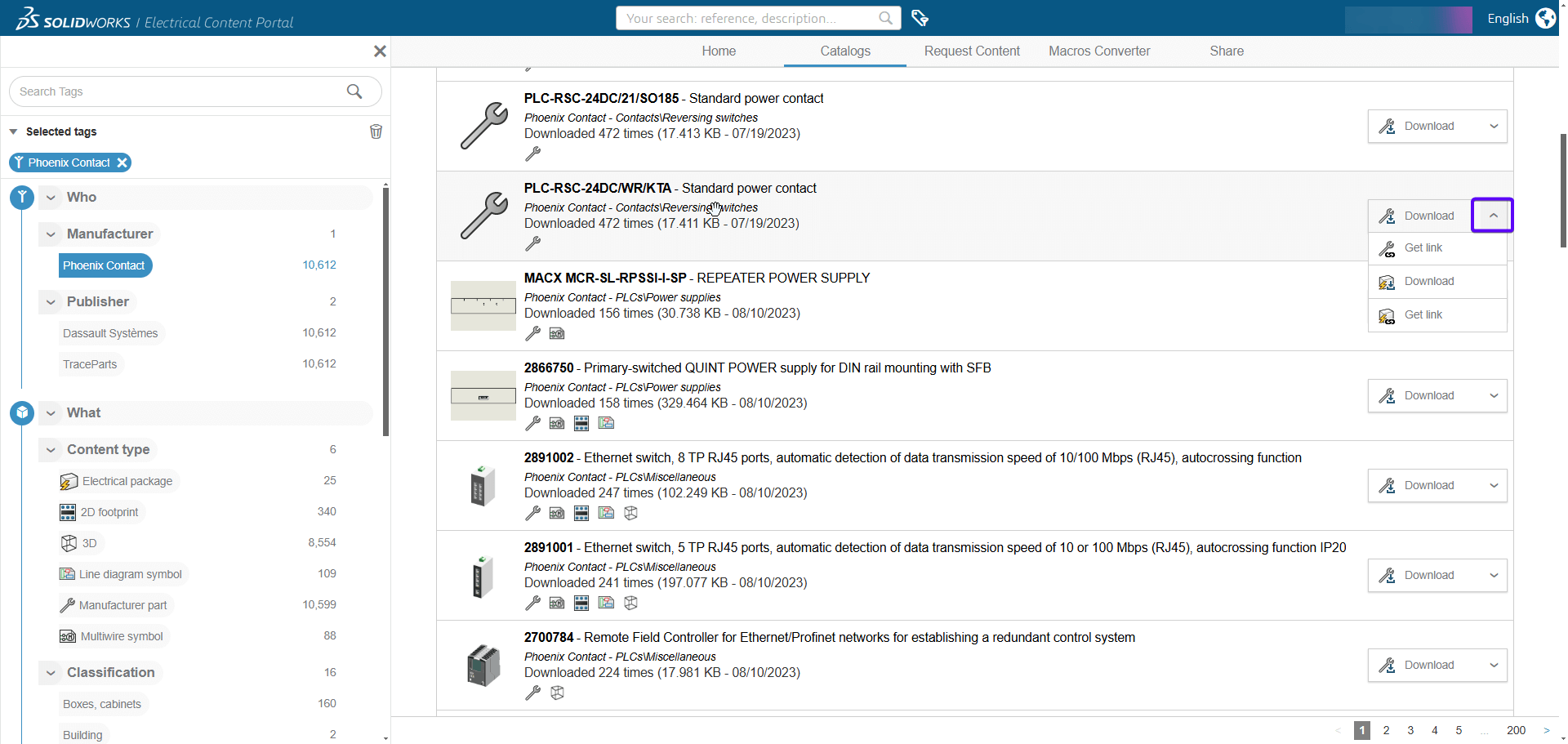Screen dimensions: 1568x744
Task: Open the Macros Converter tab
Action: 1099,51
